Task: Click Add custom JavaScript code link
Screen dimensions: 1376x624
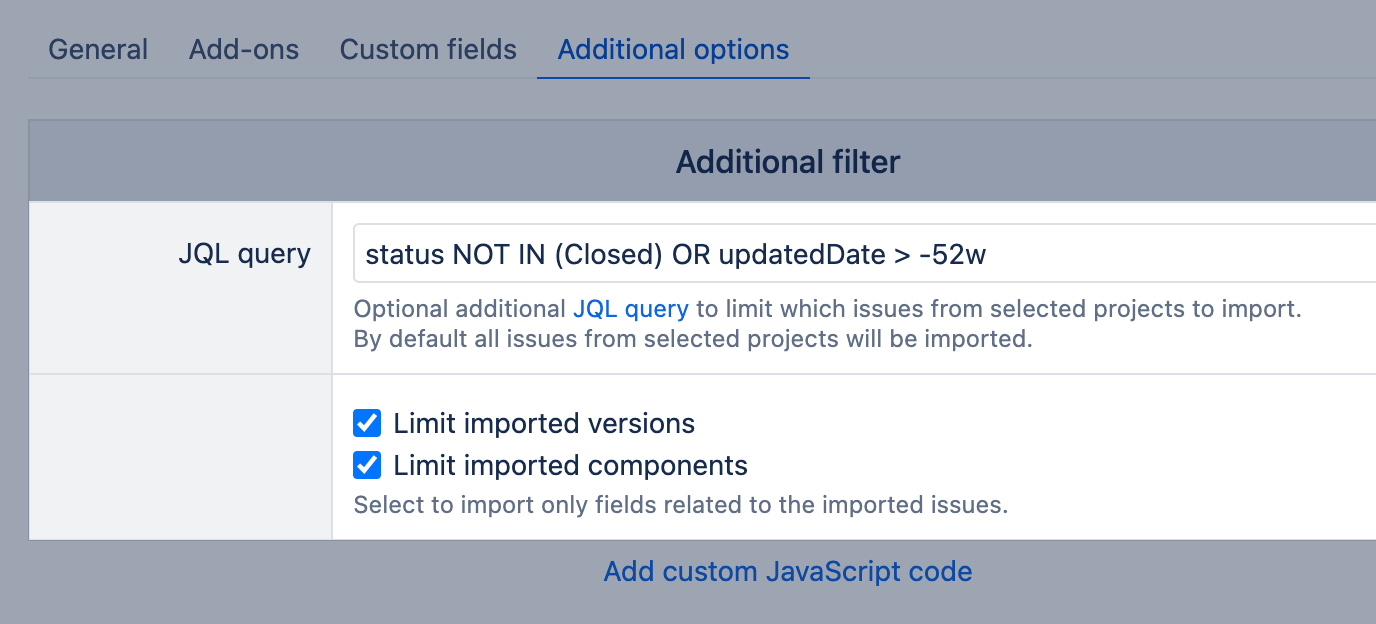Action: pyautogui.click(x=788, y=572)
